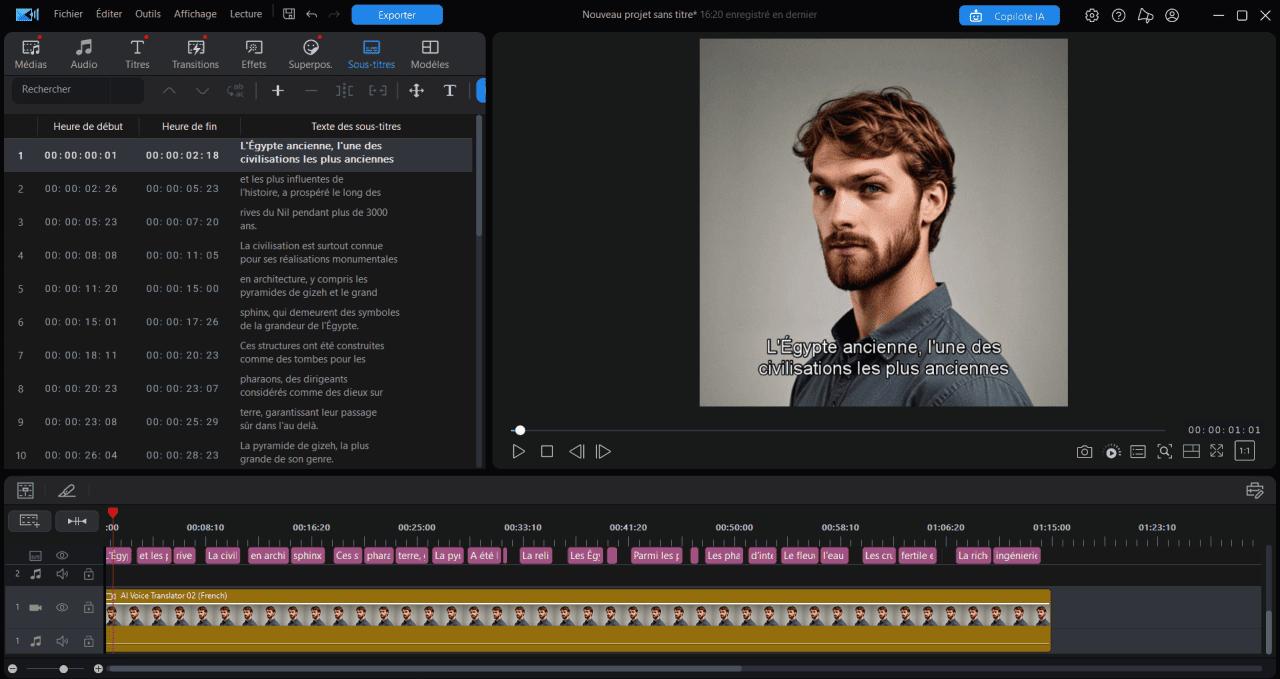Step to previous frame
This screenshot has height=679, width=1280.
pos(576,451)
